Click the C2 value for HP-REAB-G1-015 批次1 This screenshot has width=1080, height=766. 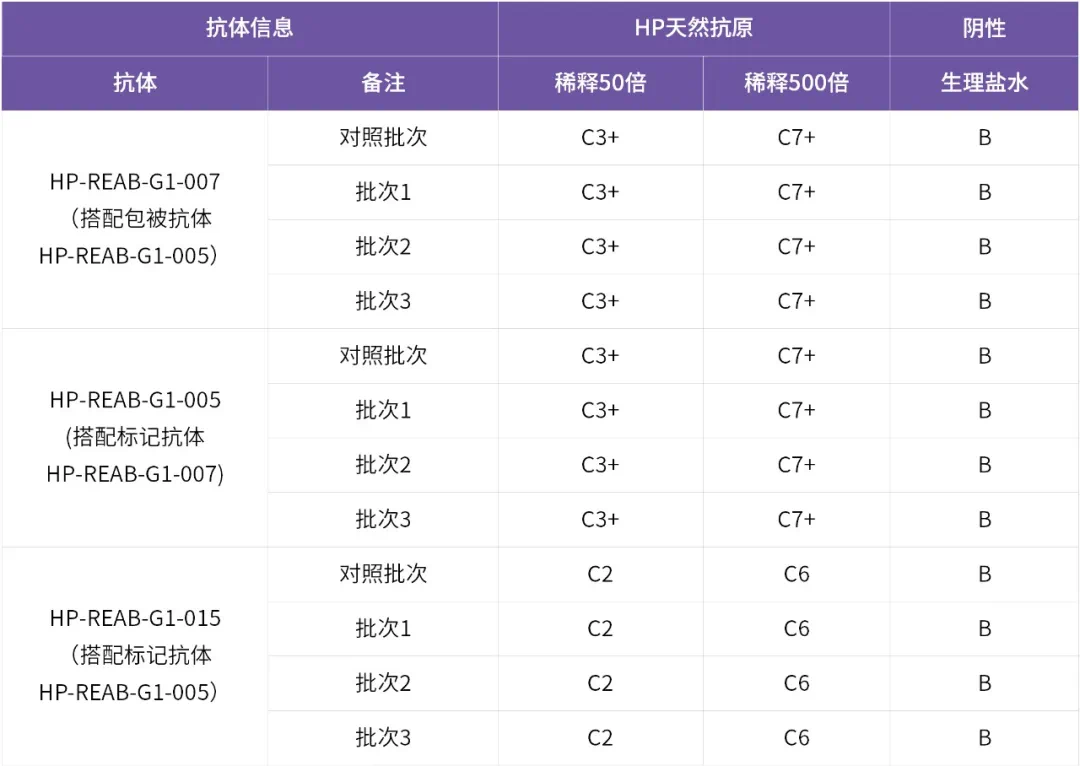click(x=600, y=629)
